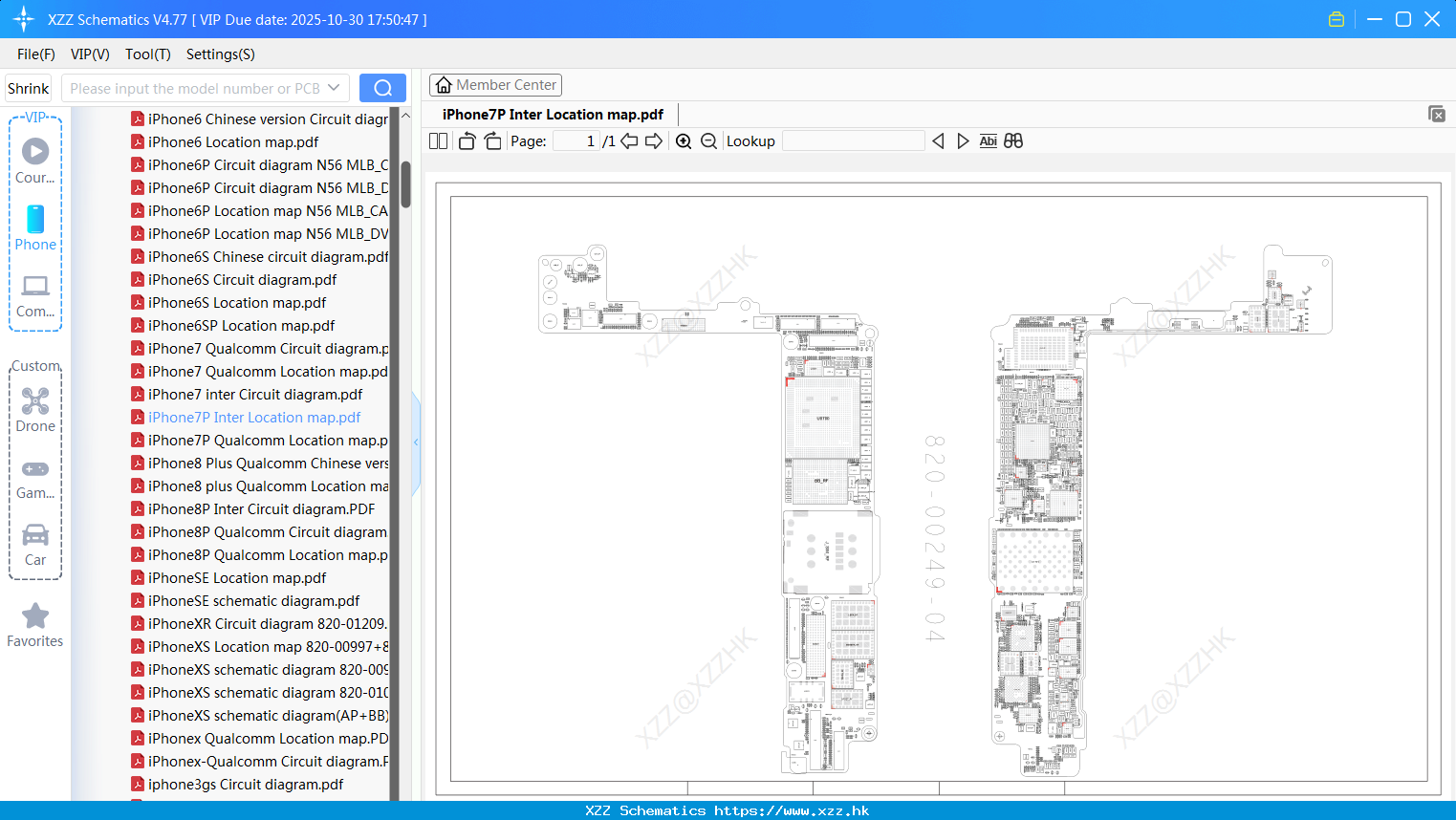1456x820 pixels.
Task: Open the File(F) menu
Action: [36, 54]
